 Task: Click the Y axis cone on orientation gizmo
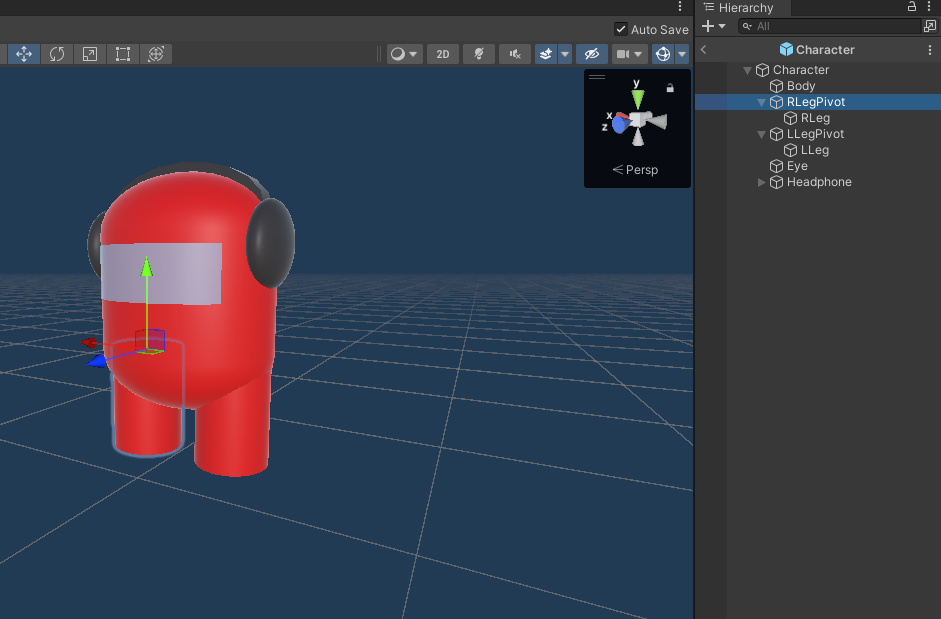coord(637,98)
